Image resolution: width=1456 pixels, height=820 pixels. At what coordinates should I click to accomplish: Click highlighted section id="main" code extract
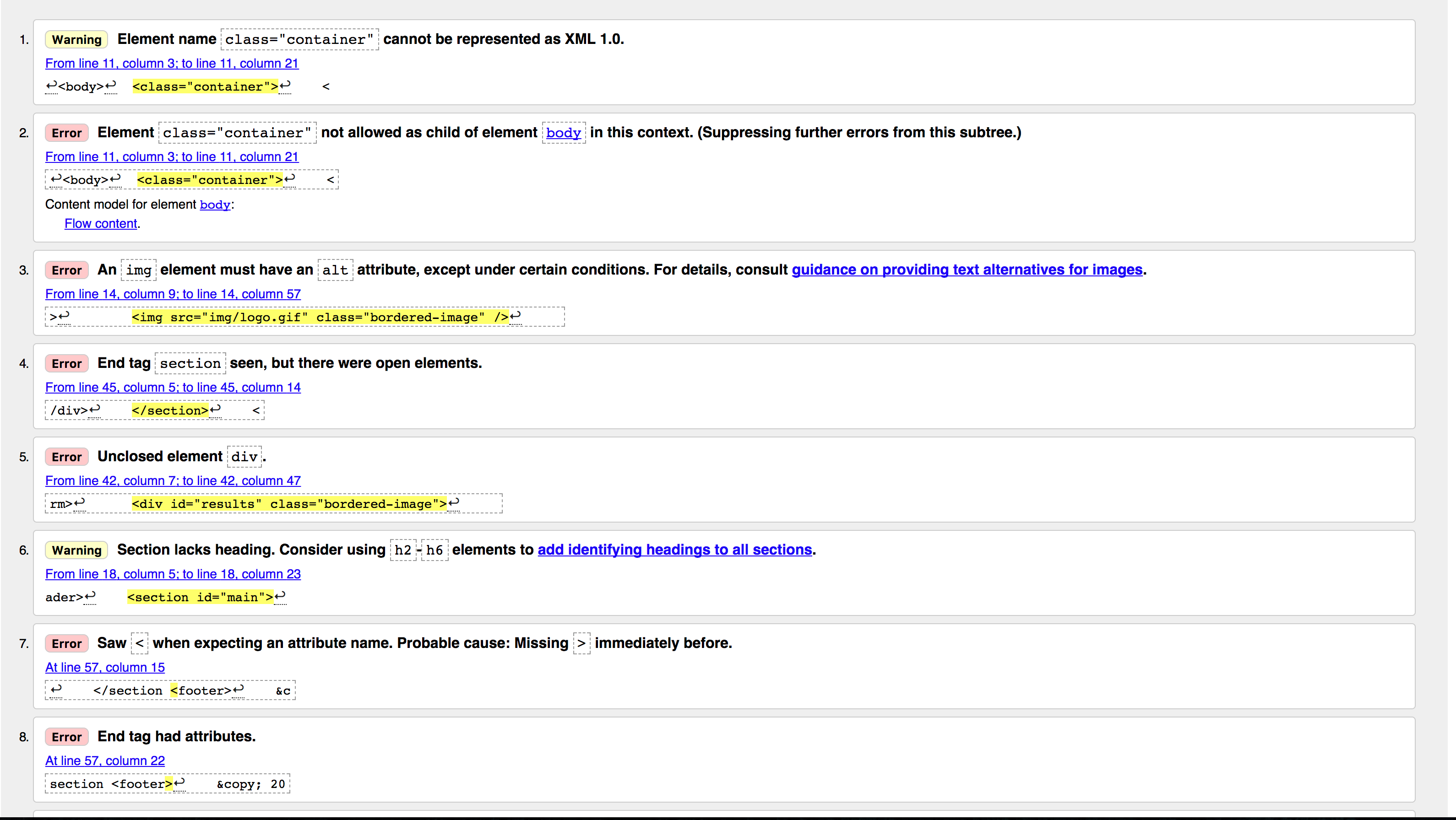point(200,598)
